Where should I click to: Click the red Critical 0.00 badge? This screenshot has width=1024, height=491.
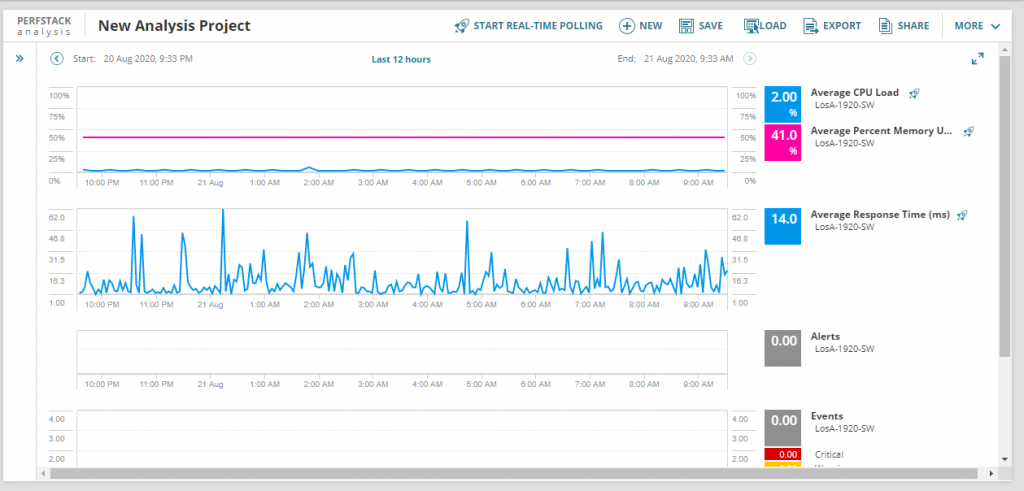pyautogui.click(x=782, y=454)
